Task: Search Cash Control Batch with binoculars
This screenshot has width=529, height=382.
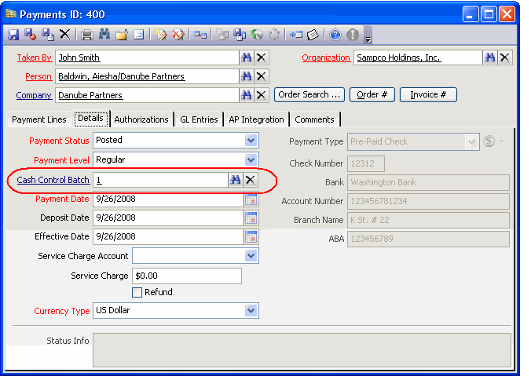Action: click(x=235, y=180)
